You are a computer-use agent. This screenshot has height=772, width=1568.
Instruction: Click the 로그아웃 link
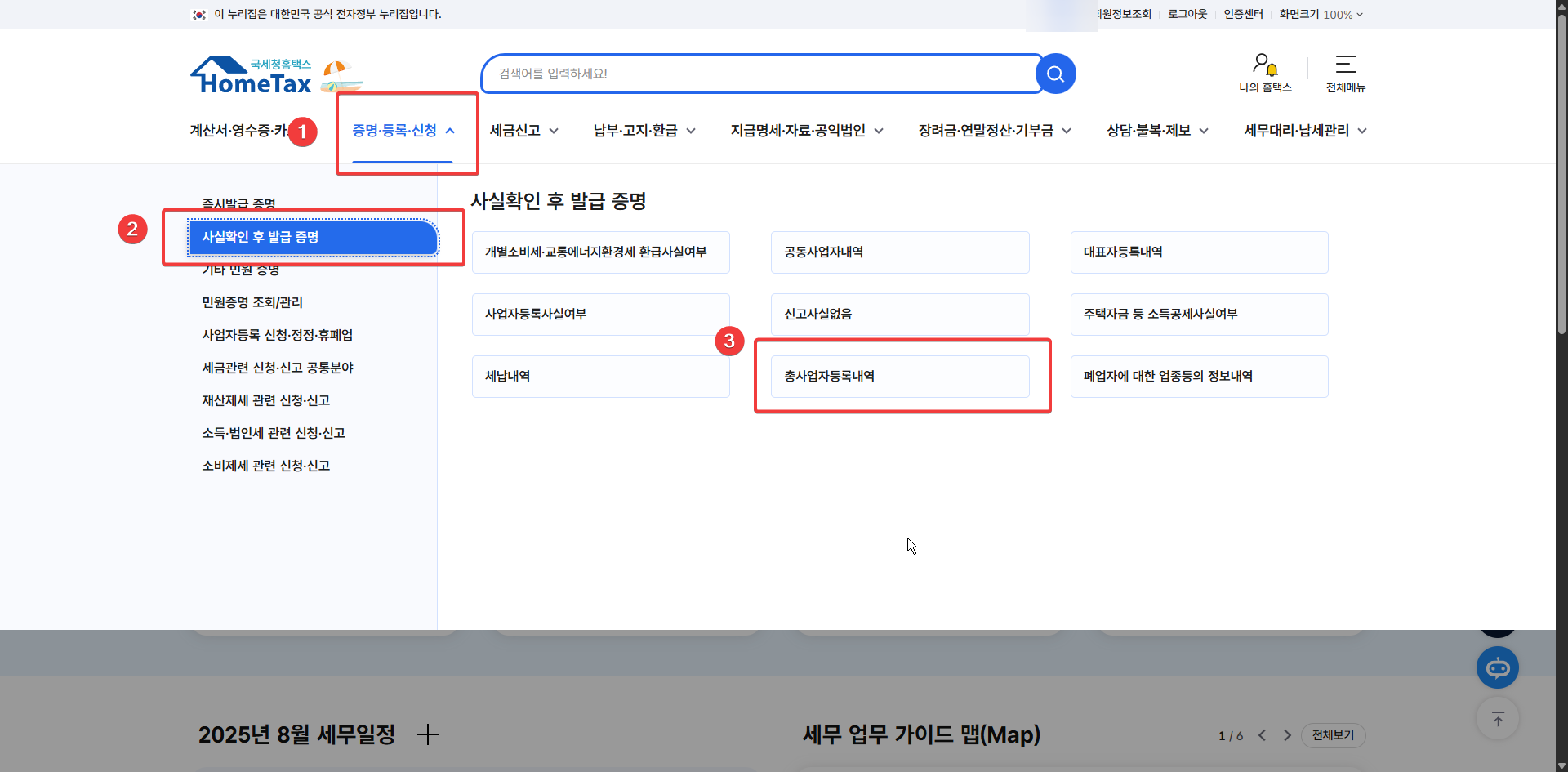pyautogui.click(x=1187, y=14)
